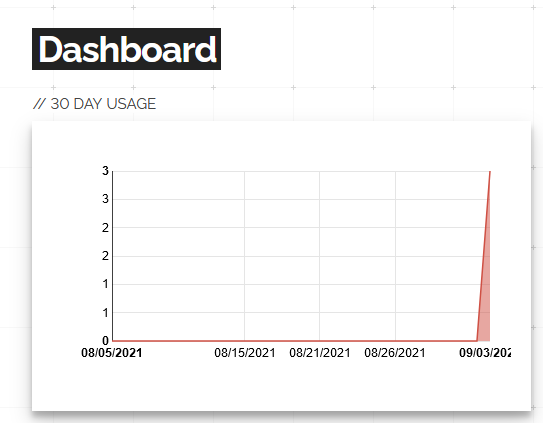Viewport: 543px width, 423px height.
Task: Select the 08/26/2021 date label
Action: pyautogui.click(x=395, y=353)
